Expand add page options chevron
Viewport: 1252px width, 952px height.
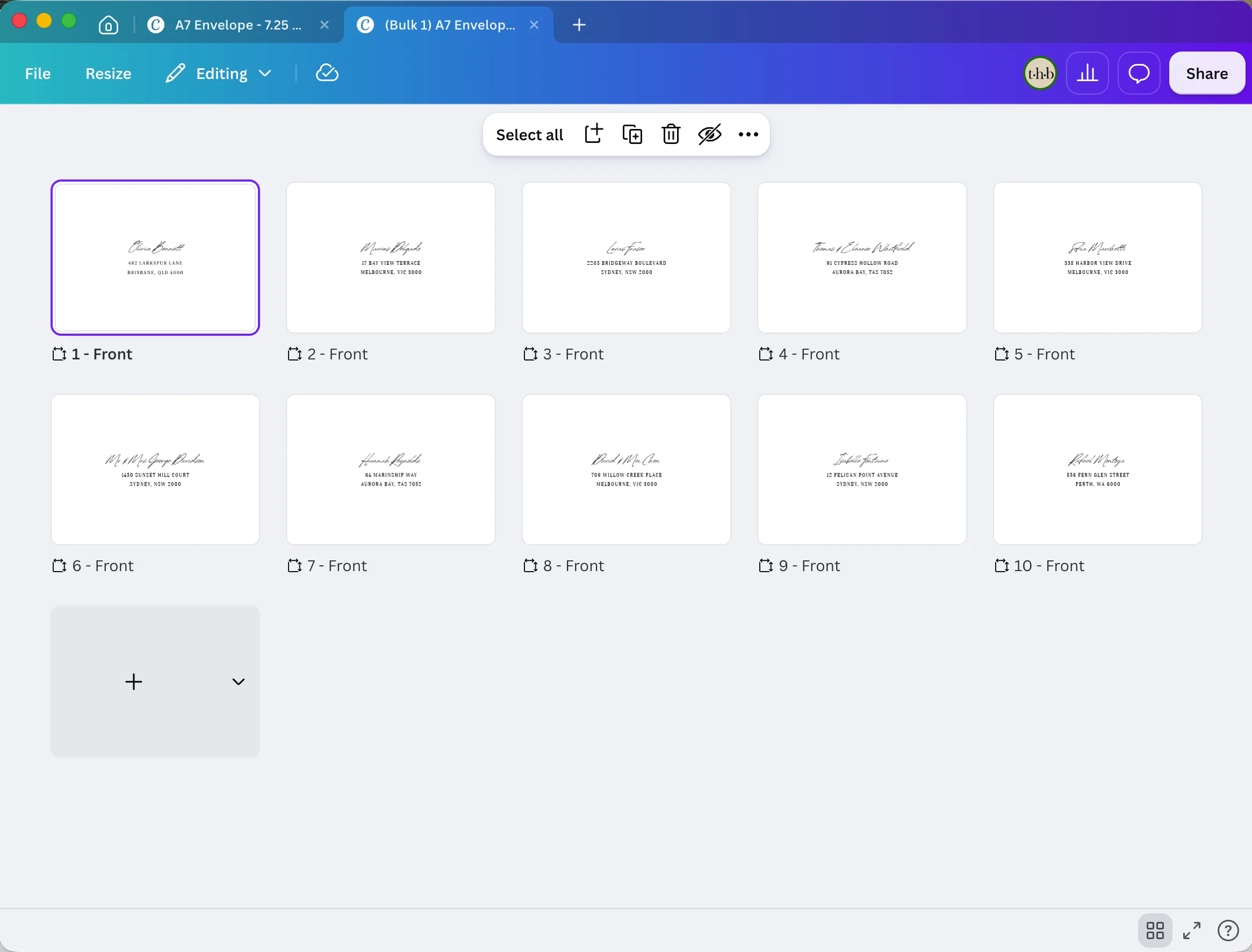click(x=238, y=682)
